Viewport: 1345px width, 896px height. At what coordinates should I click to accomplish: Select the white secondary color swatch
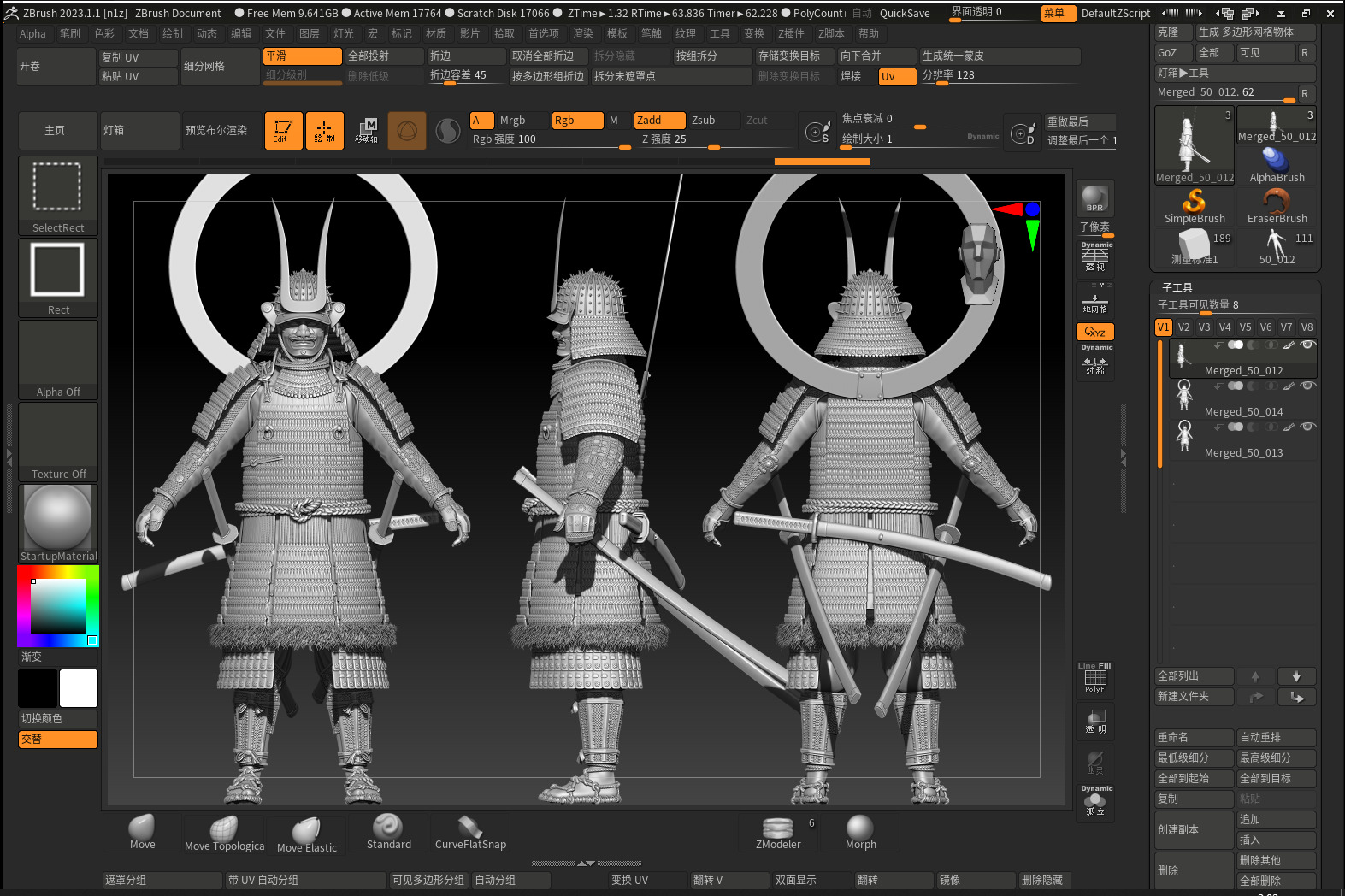coord(79,688)
